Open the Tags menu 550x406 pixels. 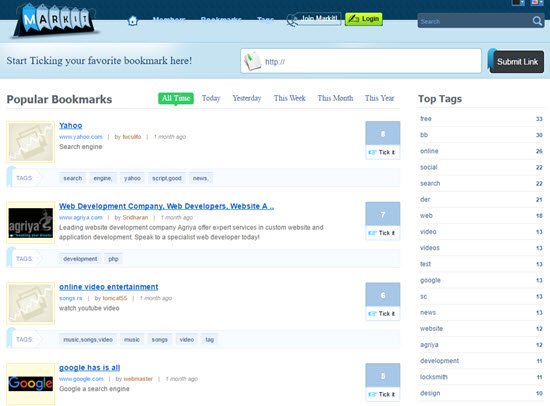pos(265,19)
